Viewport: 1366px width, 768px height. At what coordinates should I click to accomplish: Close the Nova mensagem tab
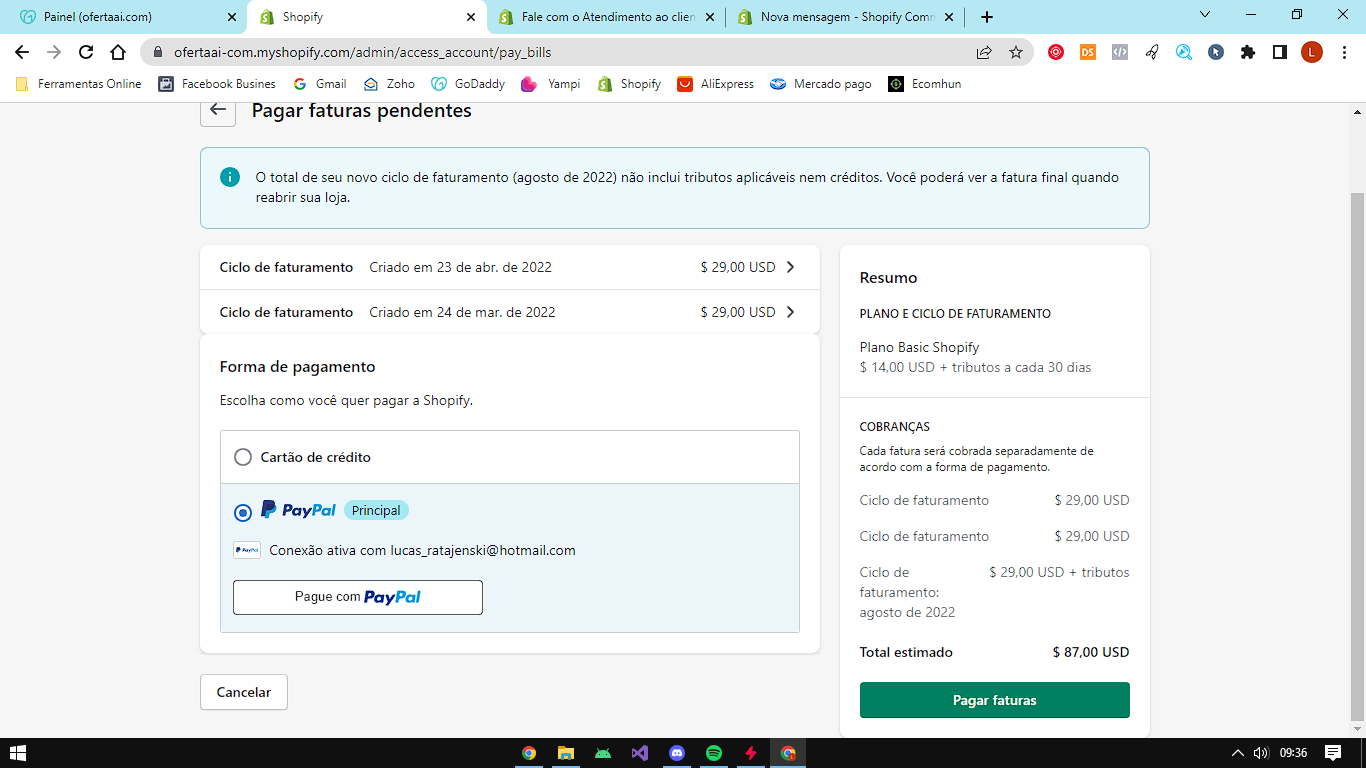click(948, 17)
